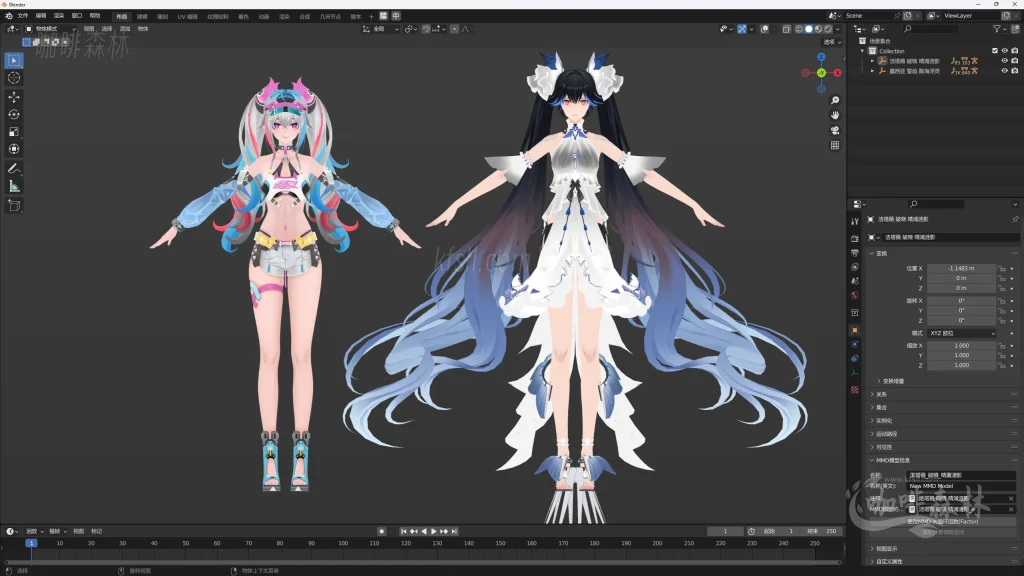Click the viewport zoom magnifier icon
The image size is (1024, 576).
point(835,101)
